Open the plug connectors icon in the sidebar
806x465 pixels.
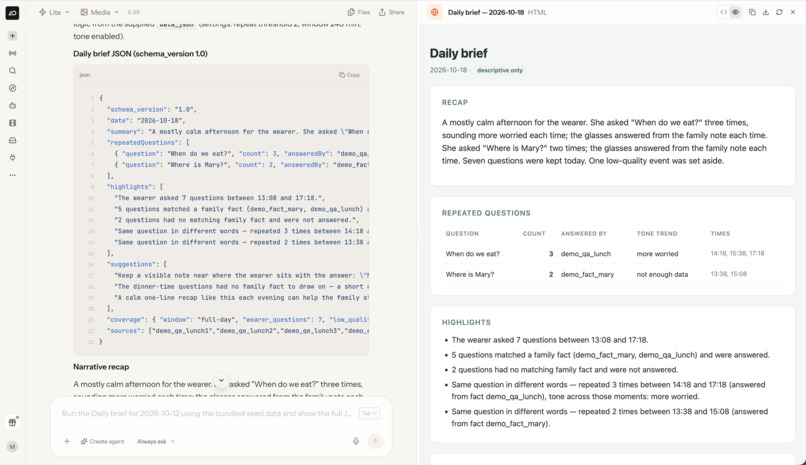(x=12, y=158)
